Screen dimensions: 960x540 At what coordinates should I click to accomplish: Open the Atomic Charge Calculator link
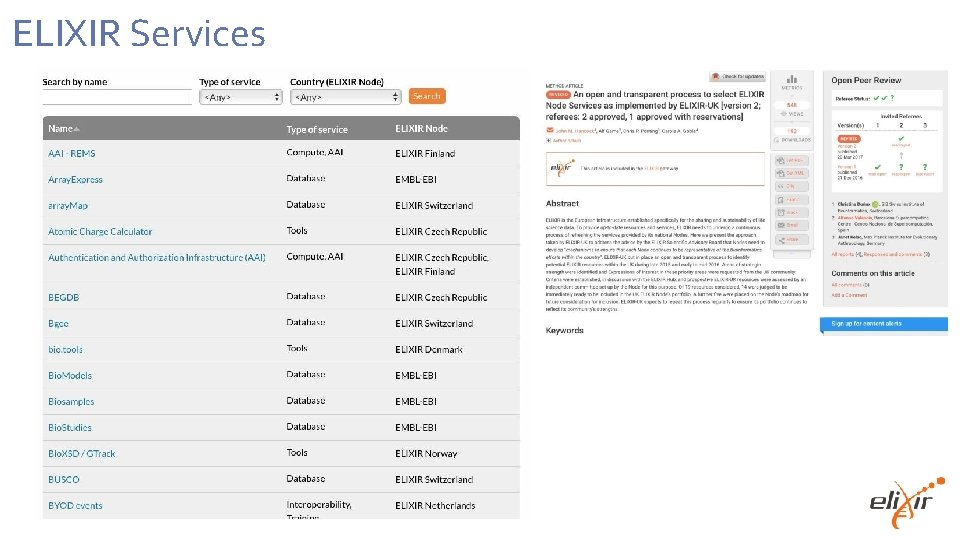[x=100, y=232]
